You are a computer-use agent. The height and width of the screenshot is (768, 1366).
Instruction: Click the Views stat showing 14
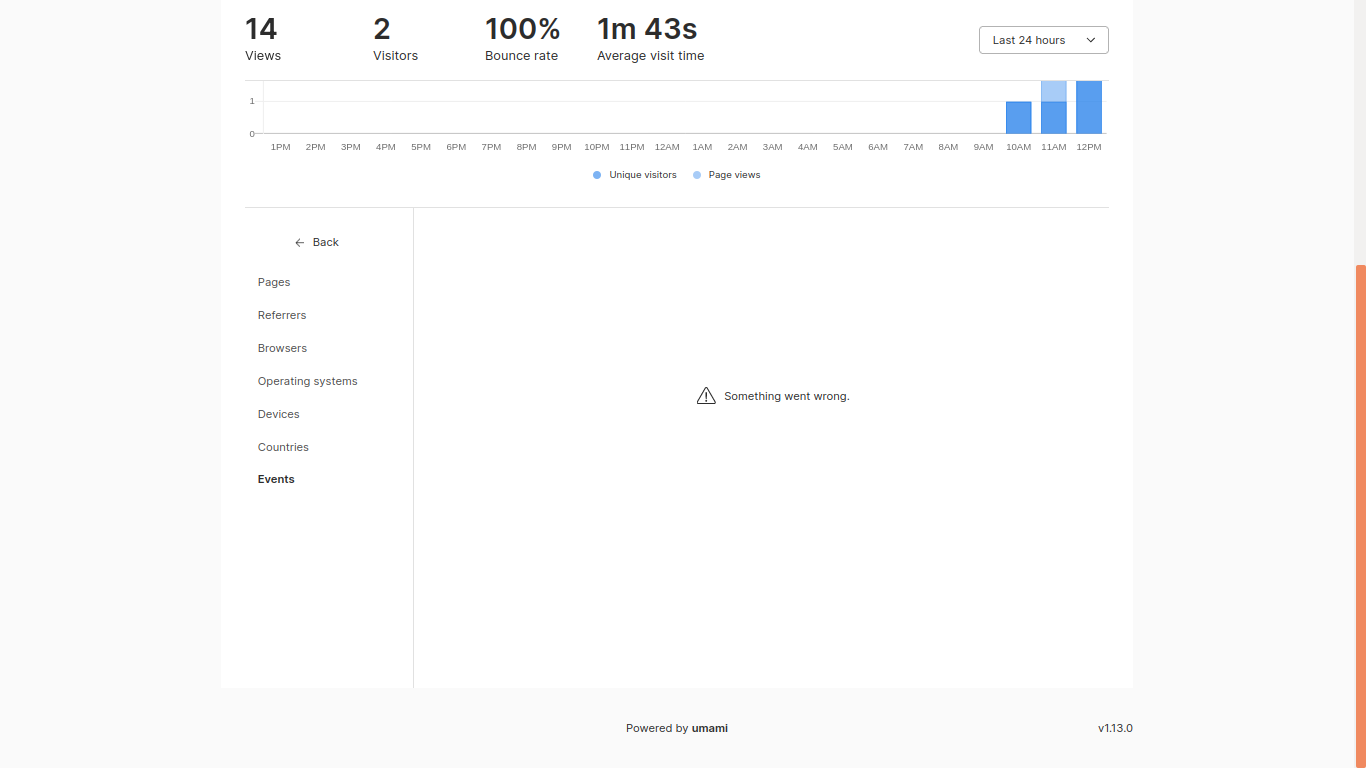tap(262, 38)
